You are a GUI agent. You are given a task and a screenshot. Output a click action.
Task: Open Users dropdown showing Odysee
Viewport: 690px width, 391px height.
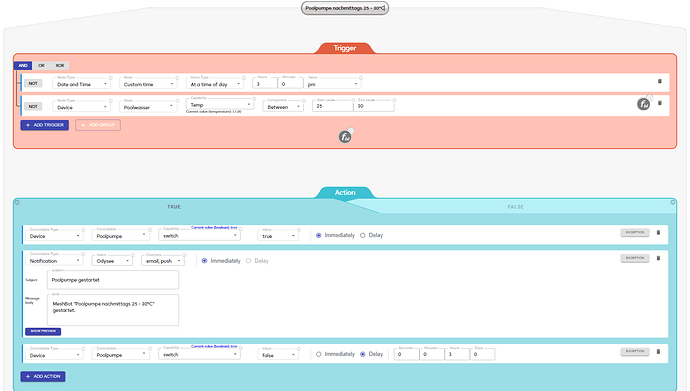(112, 261)
